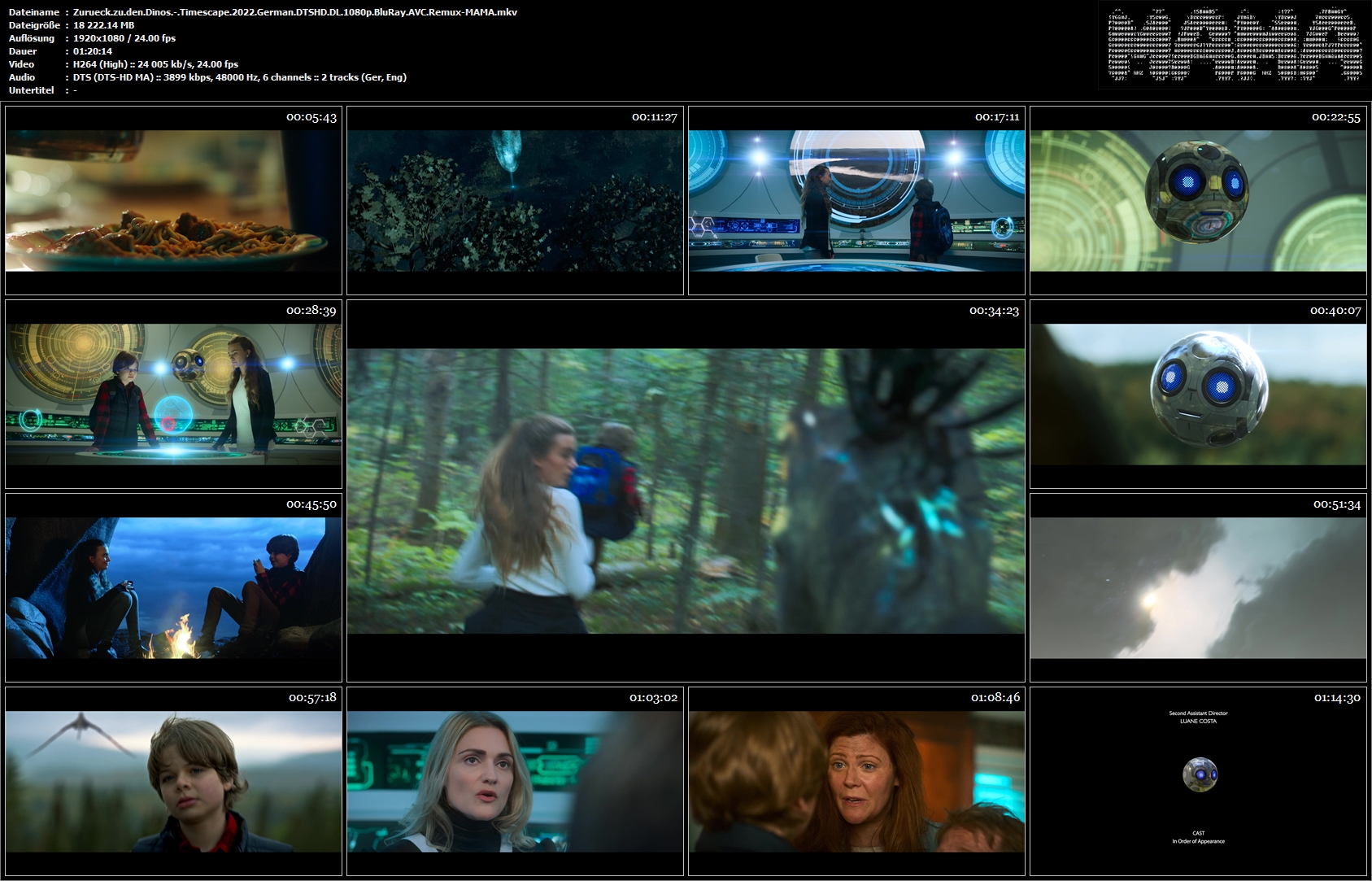Select the 00:45:50 campfire scene thumbnail
The height and width of the screenshot is (881, 1372).
click(173, 587)
